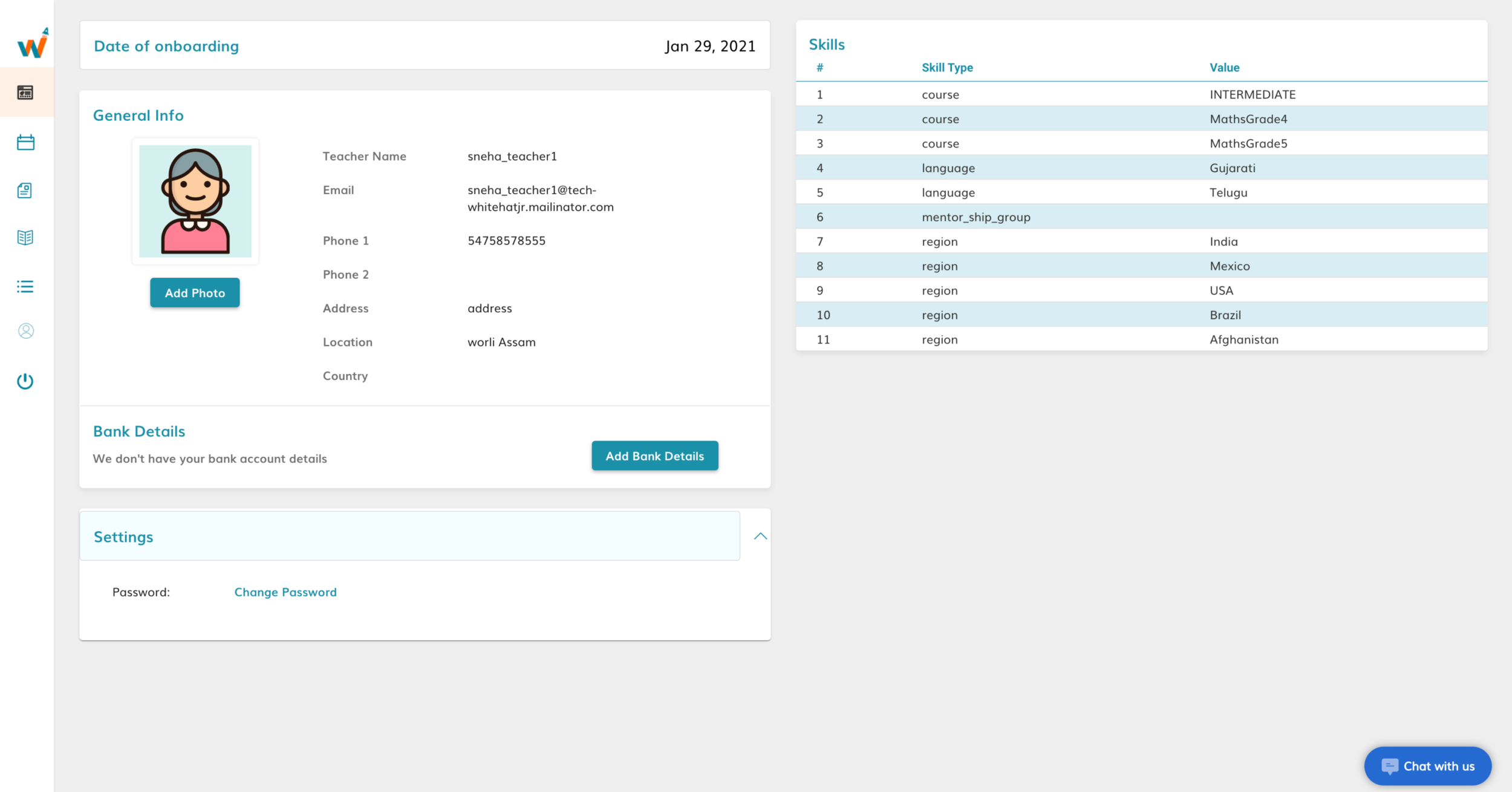This screenshot has width=1512, height=792.
Task: Click the teacher avatar image
Action: [195, 201]
